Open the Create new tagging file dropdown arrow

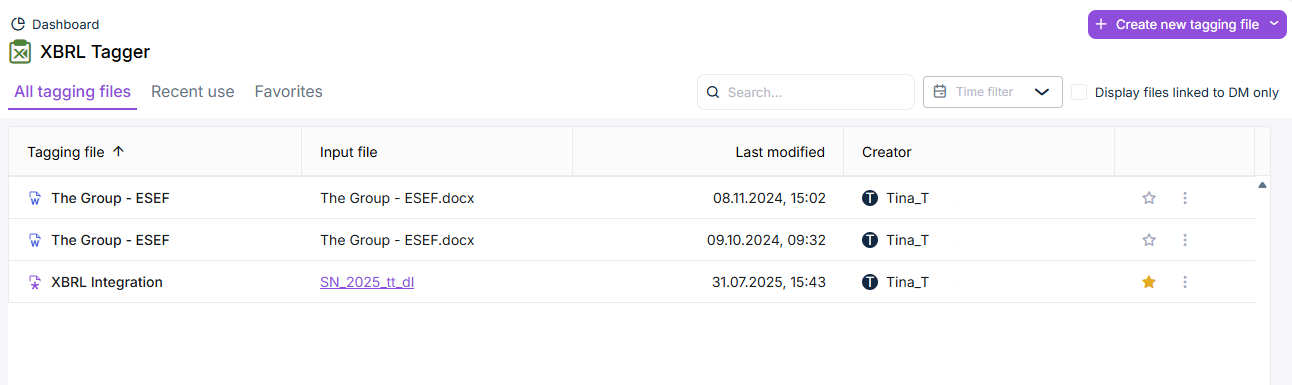click(x=1274, y=24)
